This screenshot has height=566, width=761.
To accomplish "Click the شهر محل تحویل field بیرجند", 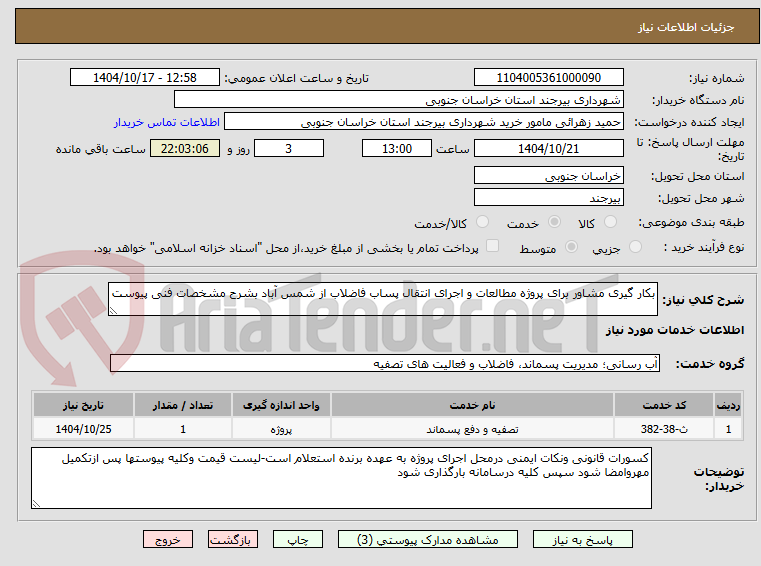I will click(548, 198).
